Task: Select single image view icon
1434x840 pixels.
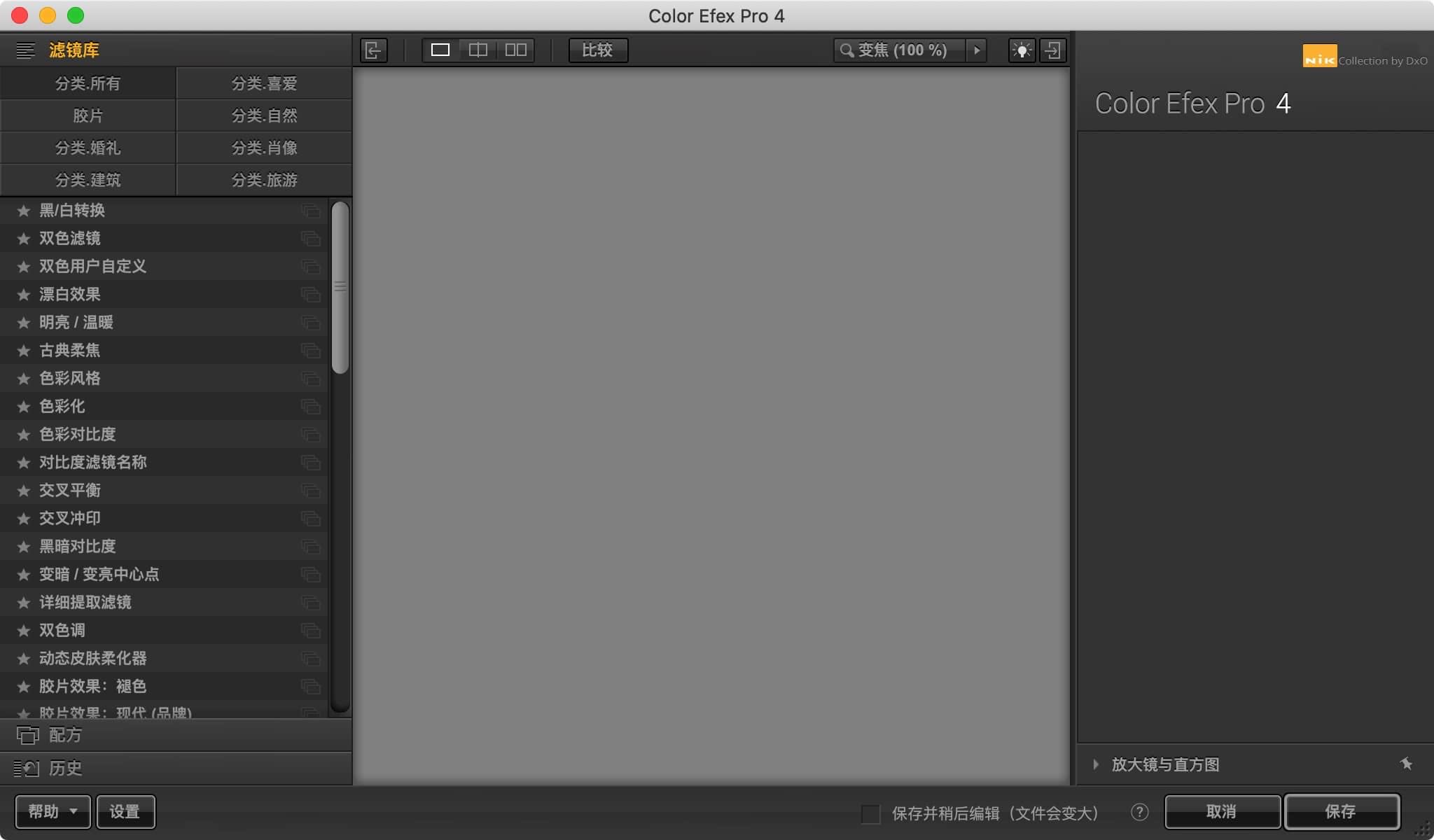Action: (x=440, y=50)
